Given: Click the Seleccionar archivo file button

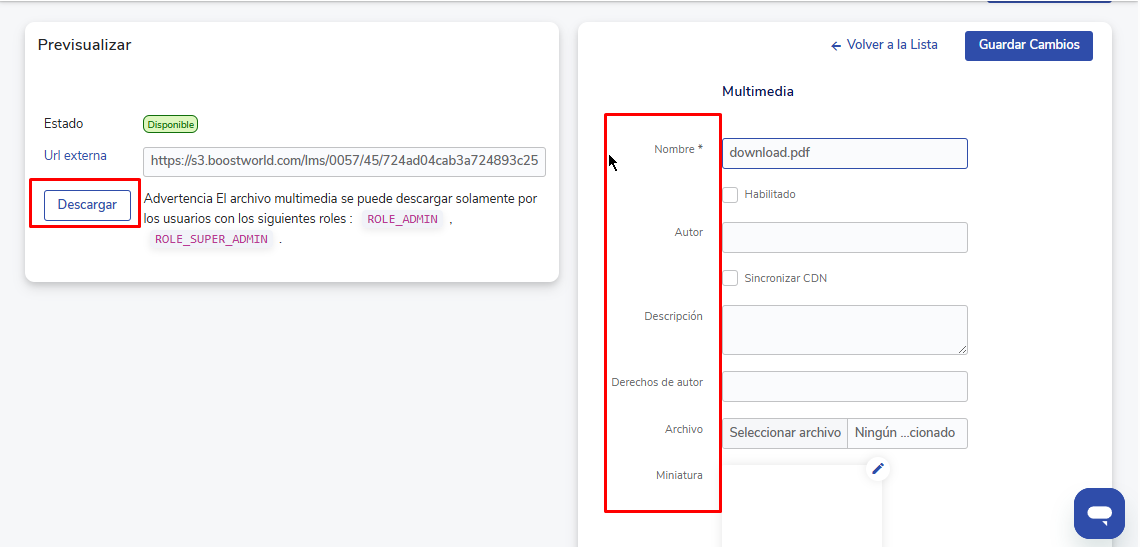Looking at the screenshot, I should (785, 433).
